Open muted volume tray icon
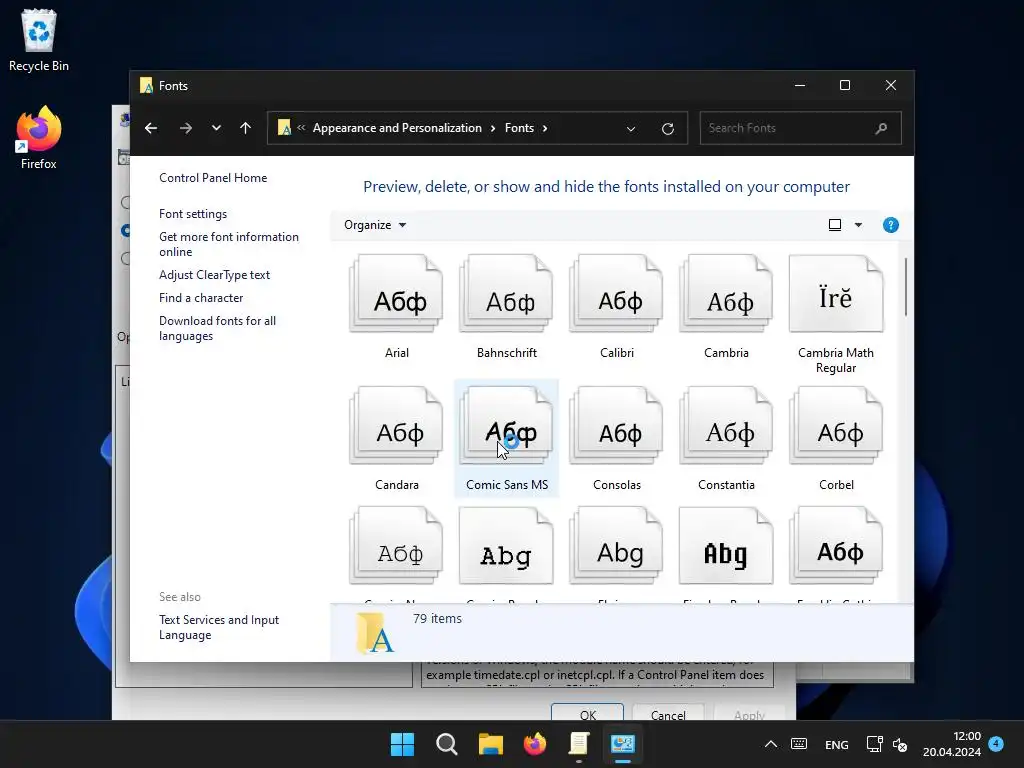 (x=900, y=744)
